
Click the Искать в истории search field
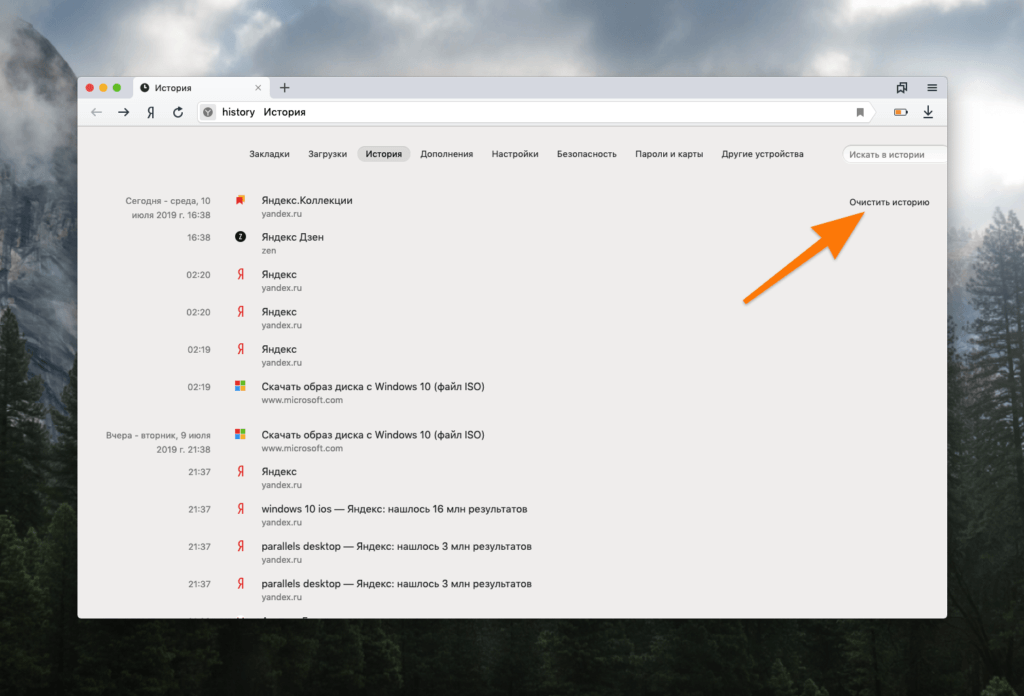pos(894,154)
